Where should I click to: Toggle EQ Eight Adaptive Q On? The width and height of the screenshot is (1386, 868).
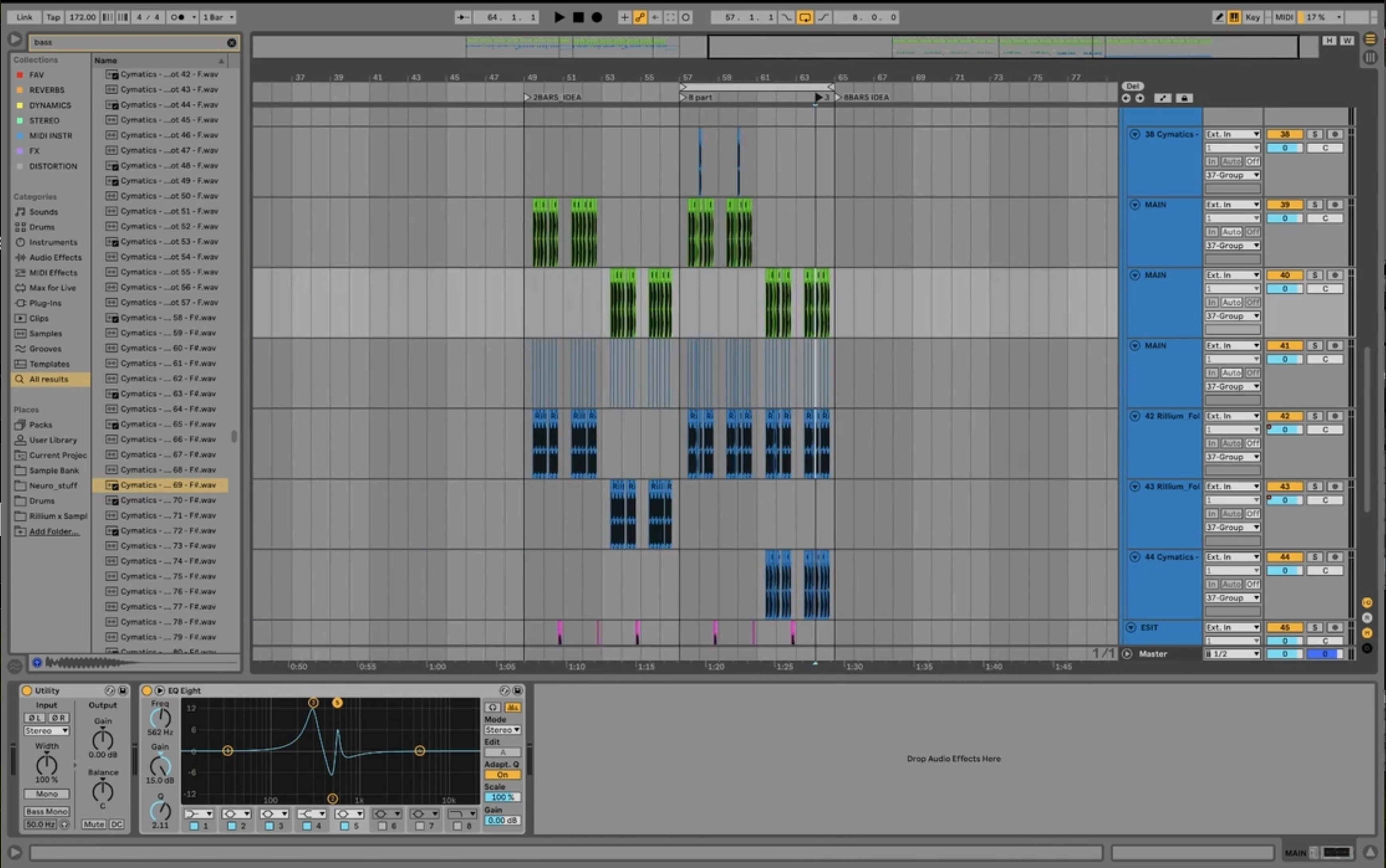pos(502,775)
